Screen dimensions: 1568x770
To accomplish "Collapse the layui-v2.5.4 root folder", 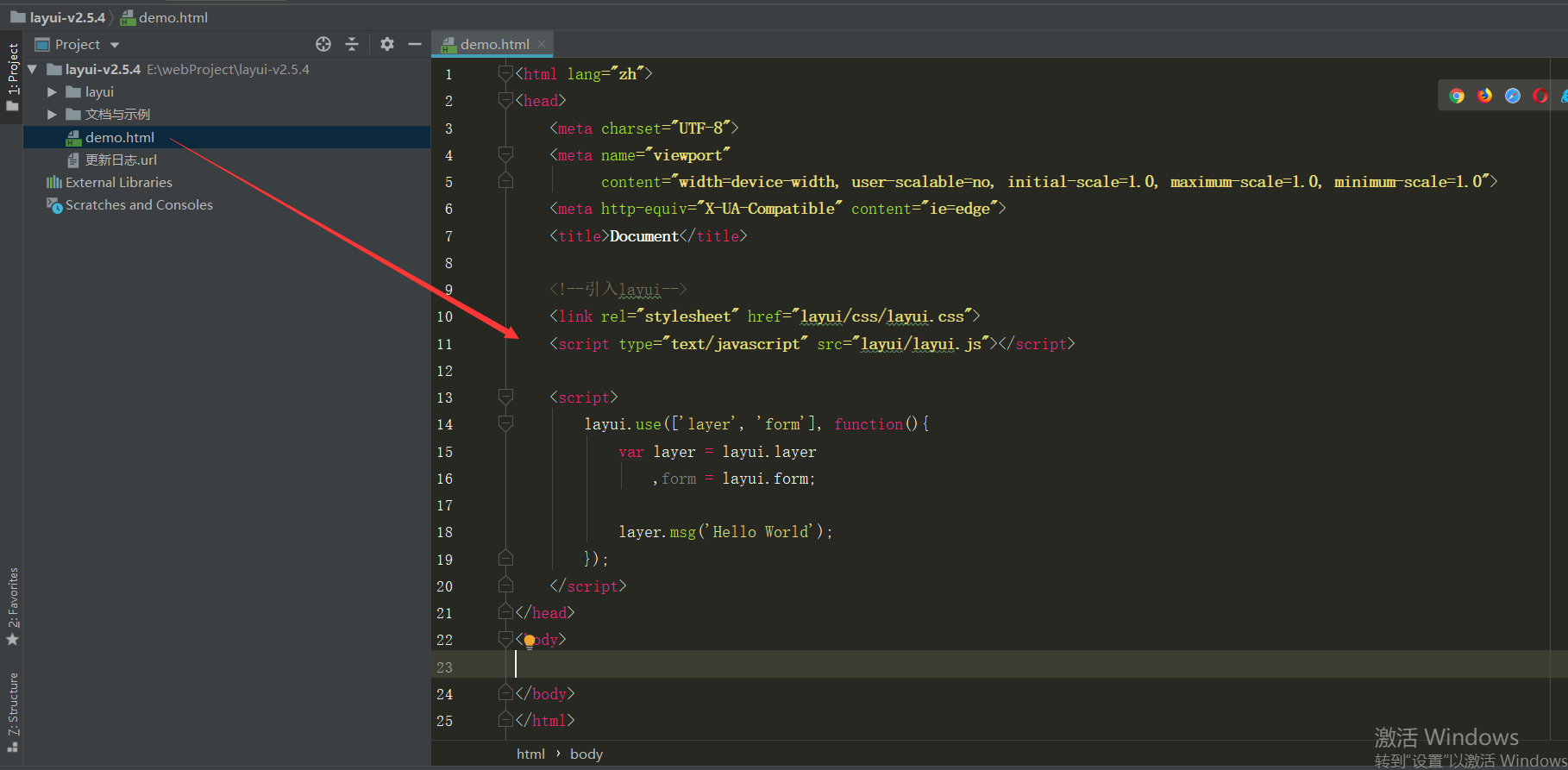I will (33, 69).
